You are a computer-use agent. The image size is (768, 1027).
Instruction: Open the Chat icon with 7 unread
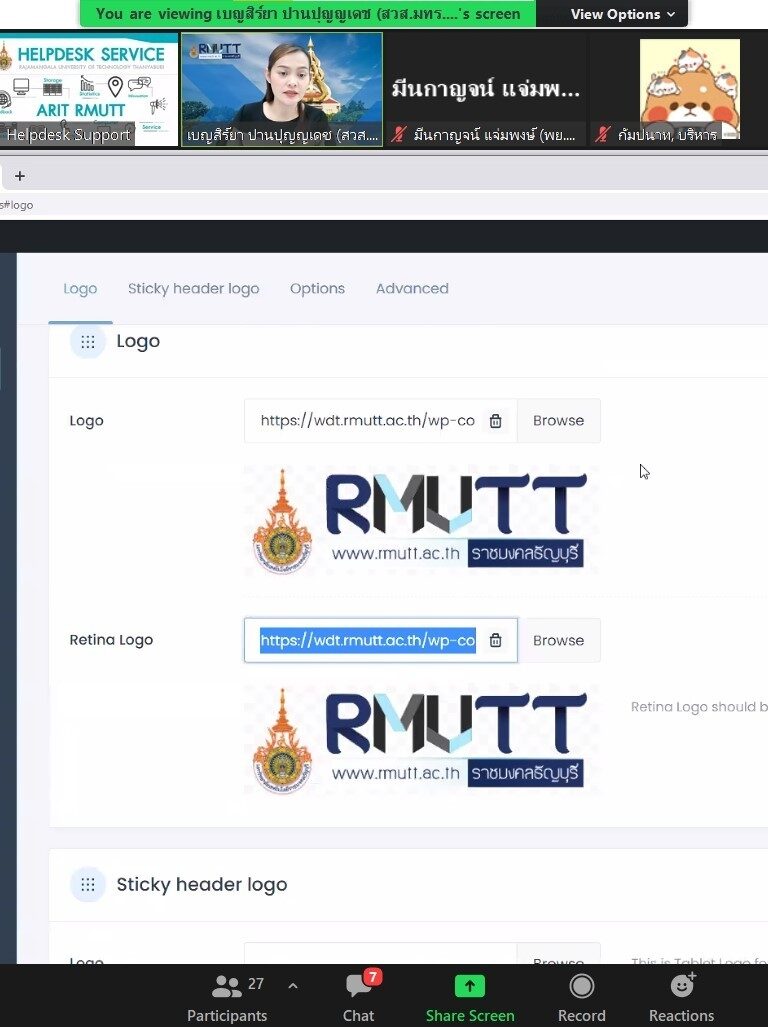point(359,985)
